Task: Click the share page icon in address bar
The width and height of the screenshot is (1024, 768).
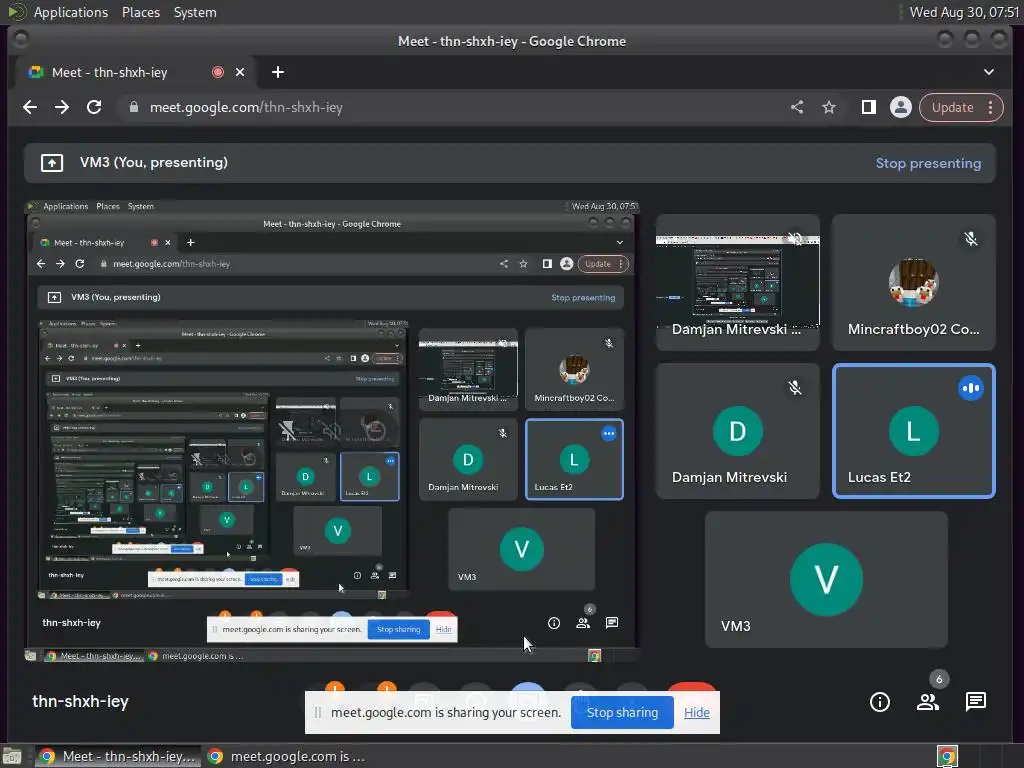Action: (x=797, y=107)
